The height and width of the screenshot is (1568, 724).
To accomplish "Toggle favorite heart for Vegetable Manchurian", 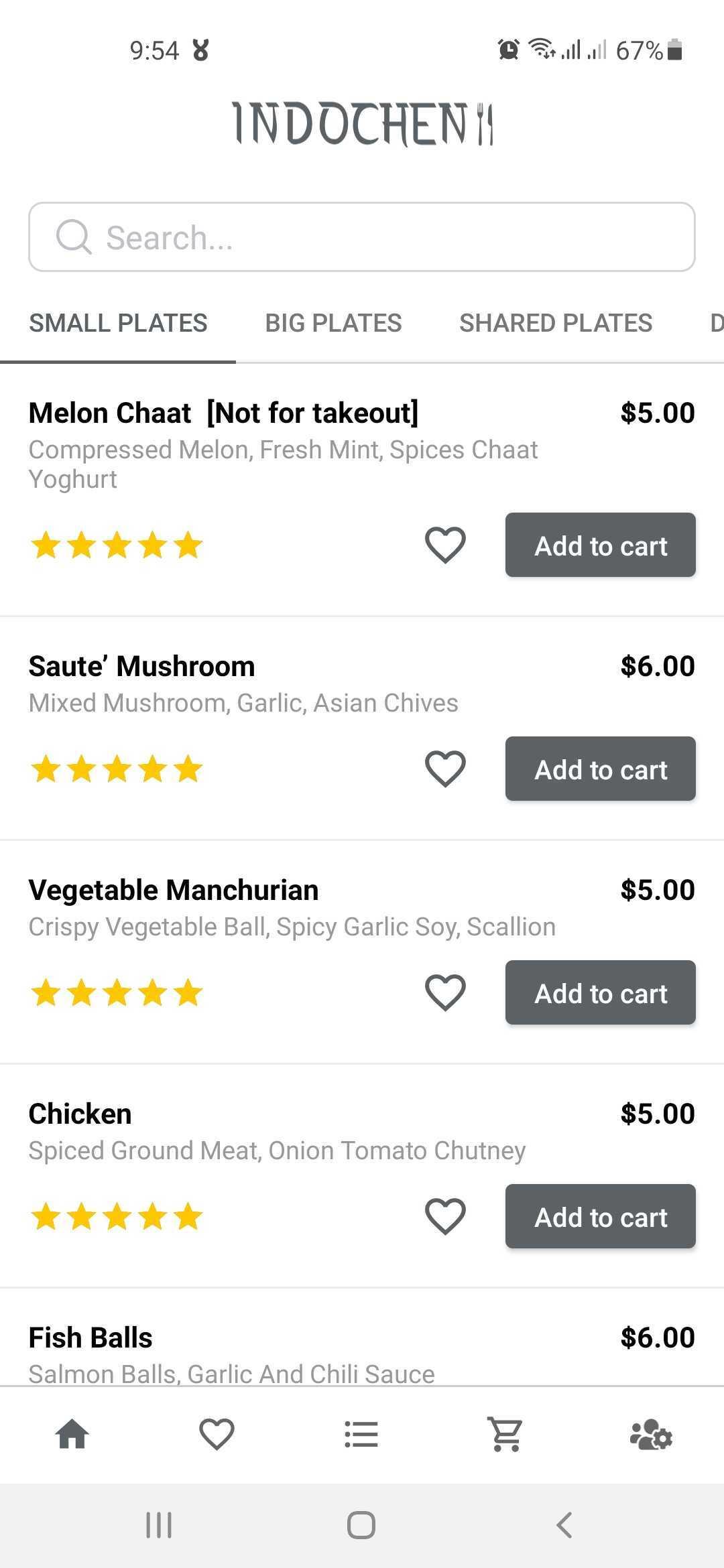I will [x=445, y=992].
